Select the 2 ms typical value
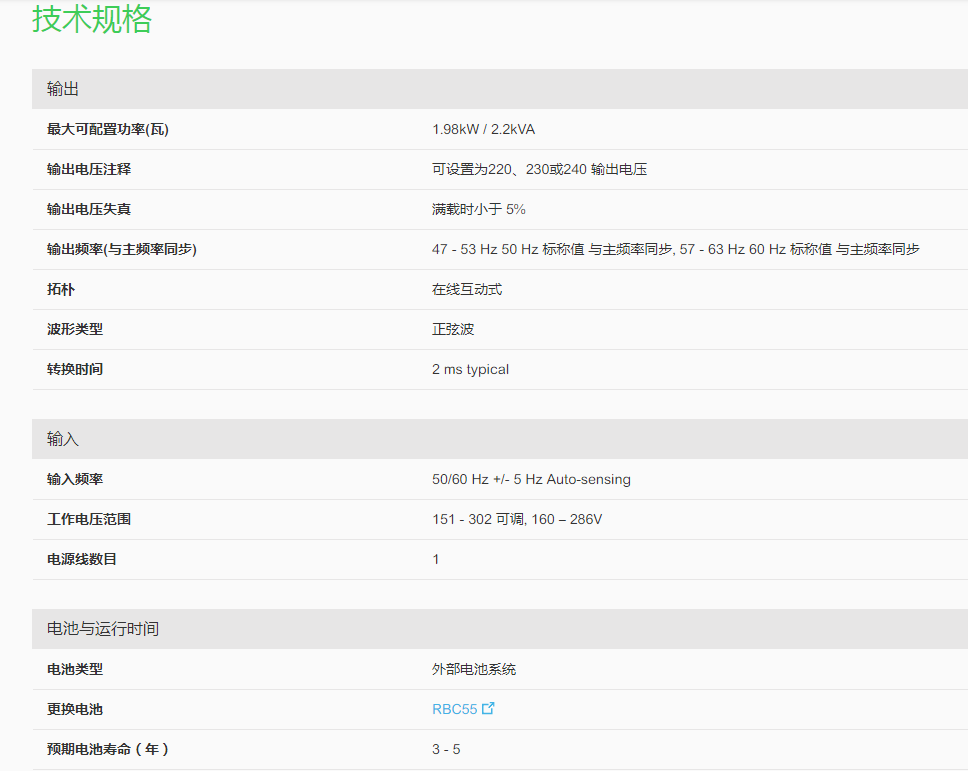The image size is (968, 771). [470, 369]
